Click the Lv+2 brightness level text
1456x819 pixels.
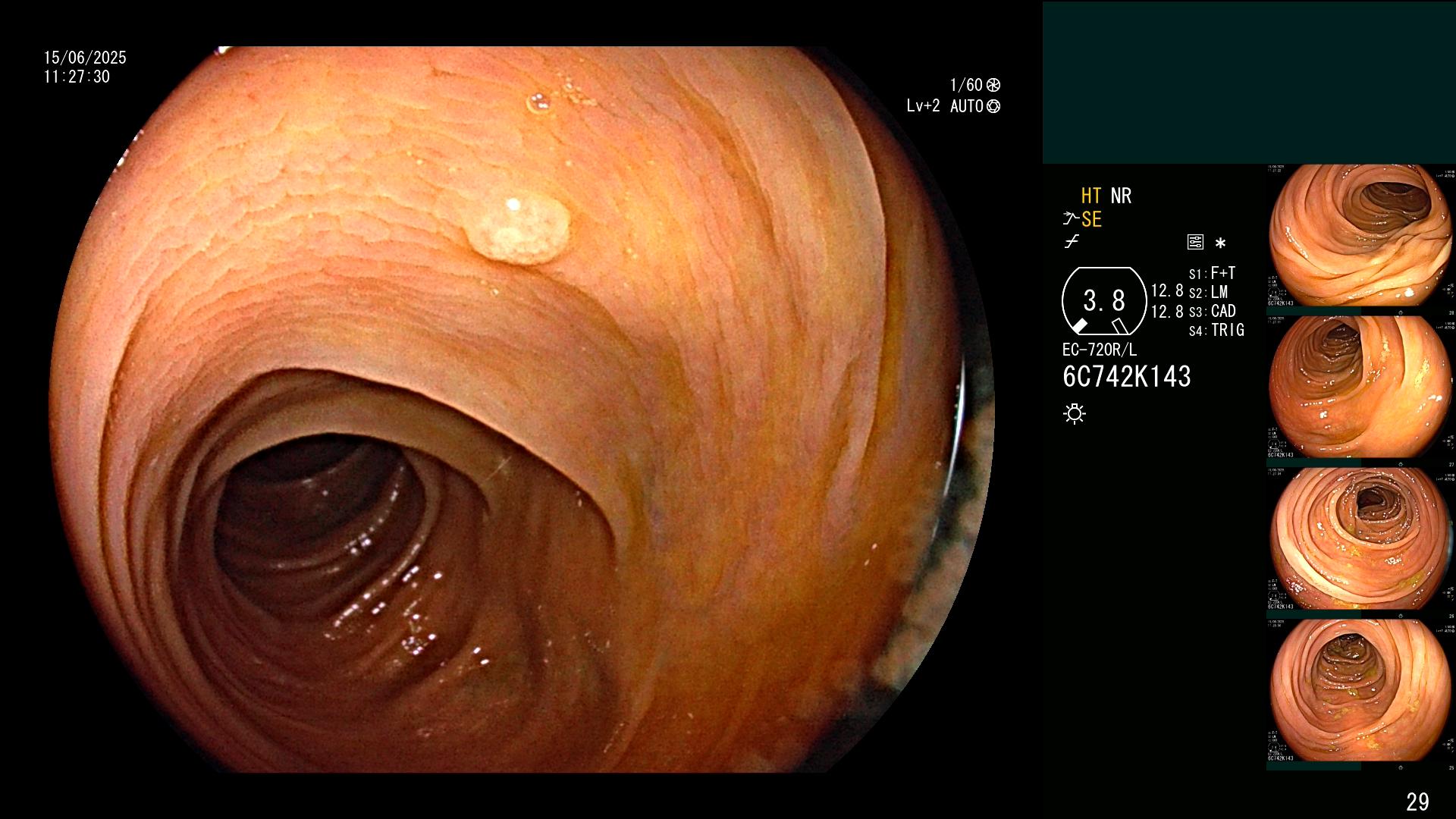[x=923, y=106]
